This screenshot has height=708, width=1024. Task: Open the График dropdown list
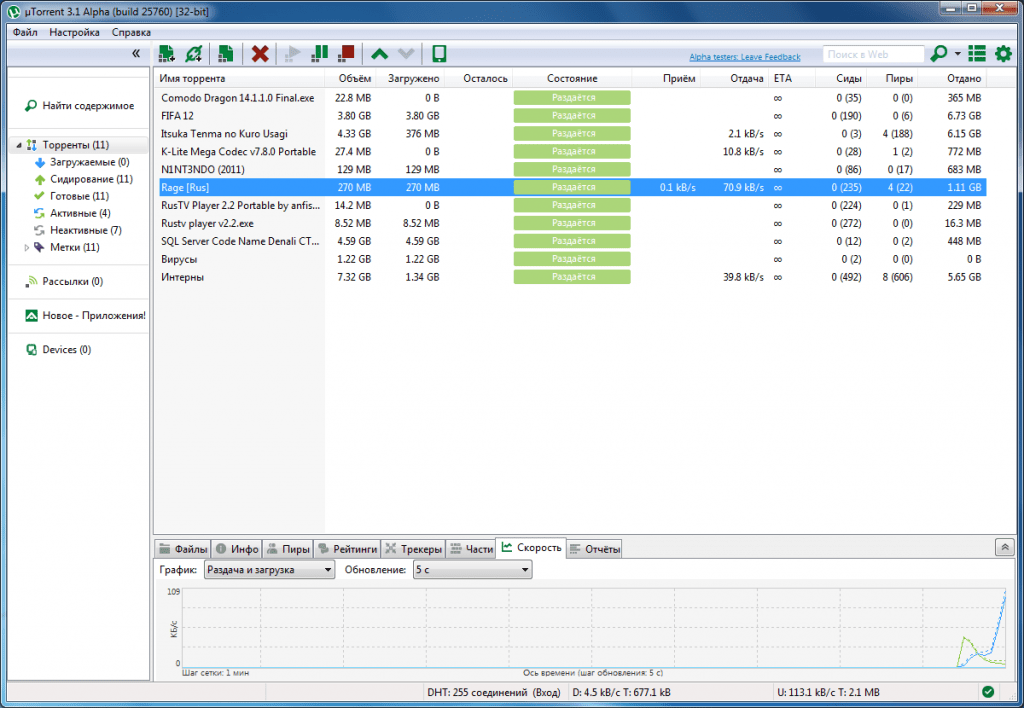point(269,570)
